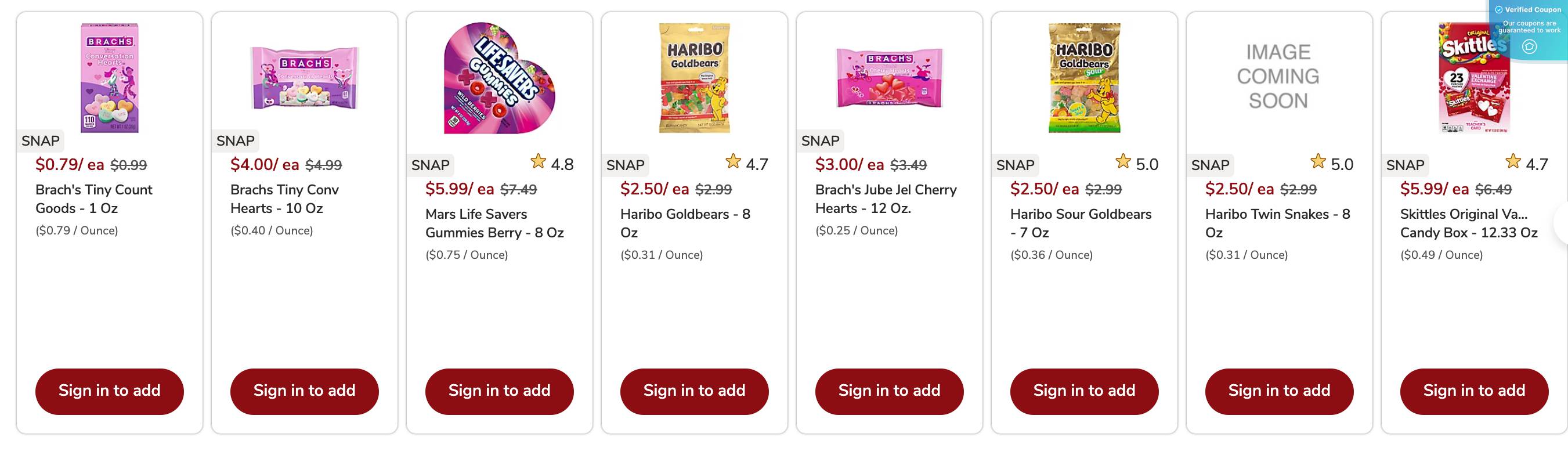Sign in to add Brach's Tiny Count Goods
This screenshot has width=1568, height=455.
click(109, 391)
